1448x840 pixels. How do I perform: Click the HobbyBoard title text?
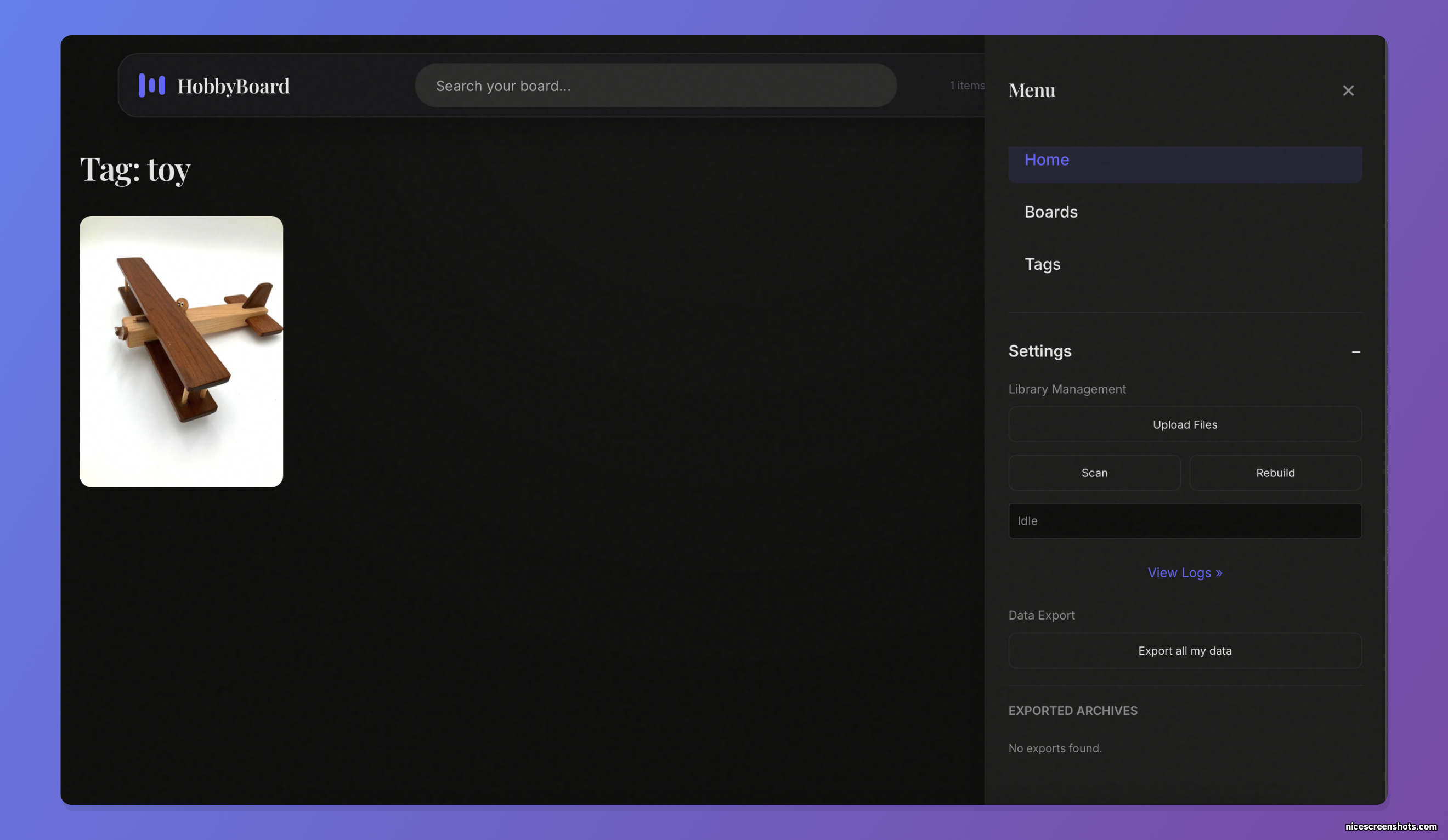click(x=233, y=86)
